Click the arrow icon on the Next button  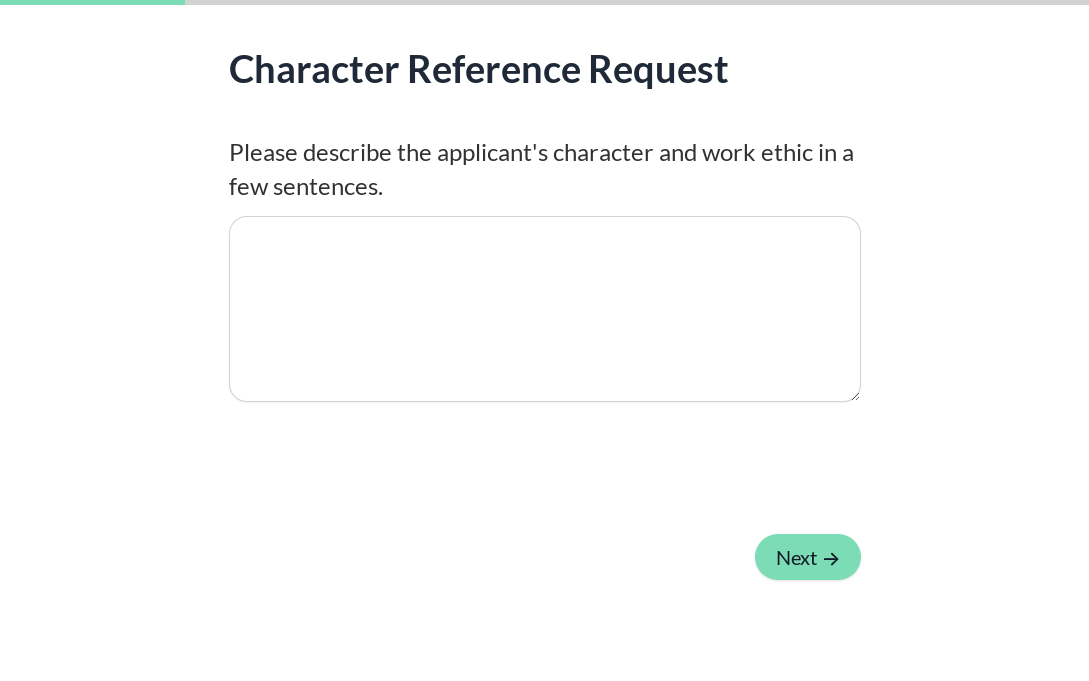(x=831, y=559)
